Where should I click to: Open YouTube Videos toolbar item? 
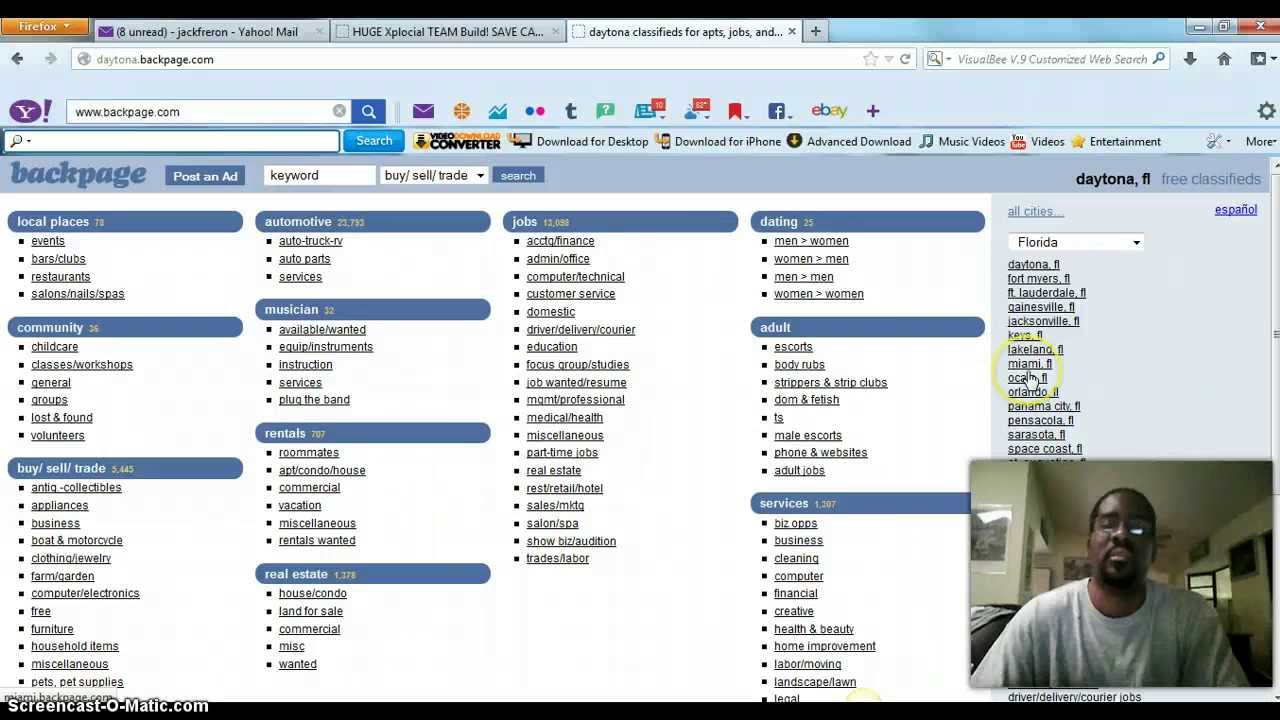(x=1038, y=141)
